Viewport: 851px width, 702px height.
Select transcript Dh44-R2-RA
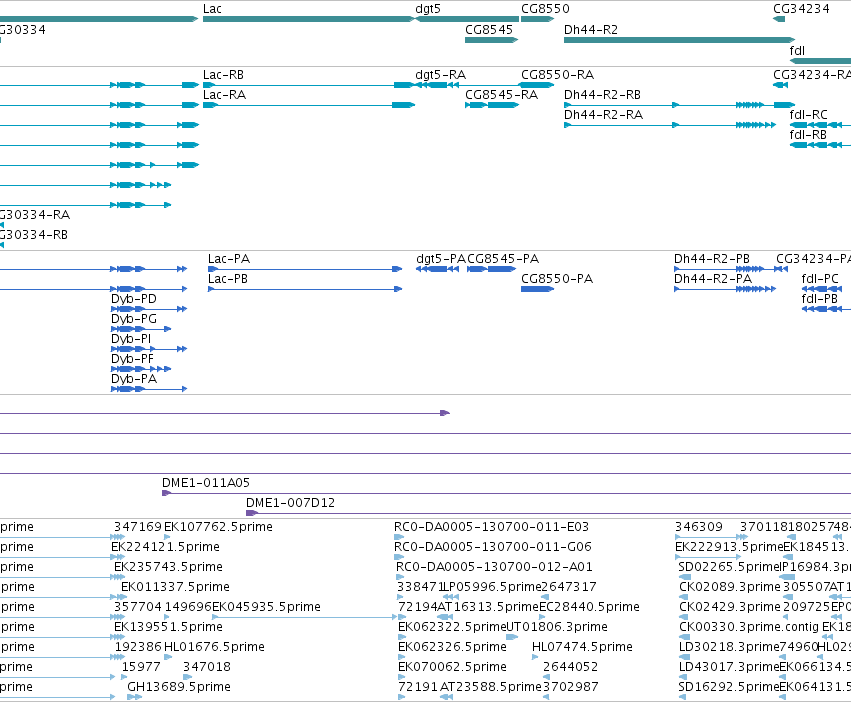[670, 125]
